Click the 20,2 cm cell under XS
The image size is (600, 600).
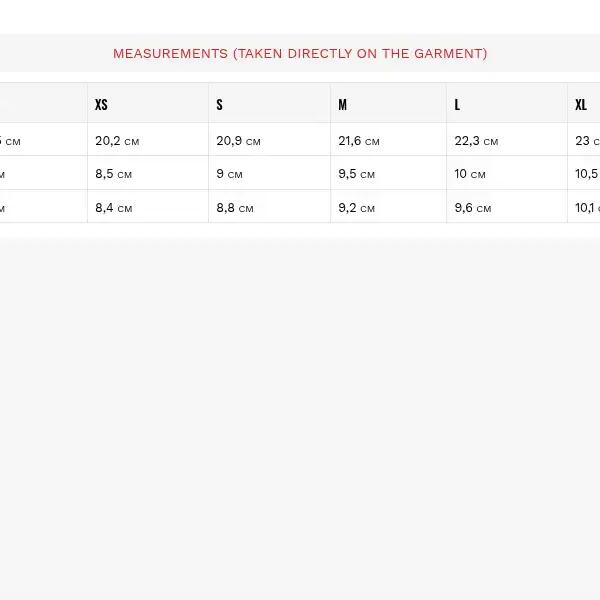117,141
